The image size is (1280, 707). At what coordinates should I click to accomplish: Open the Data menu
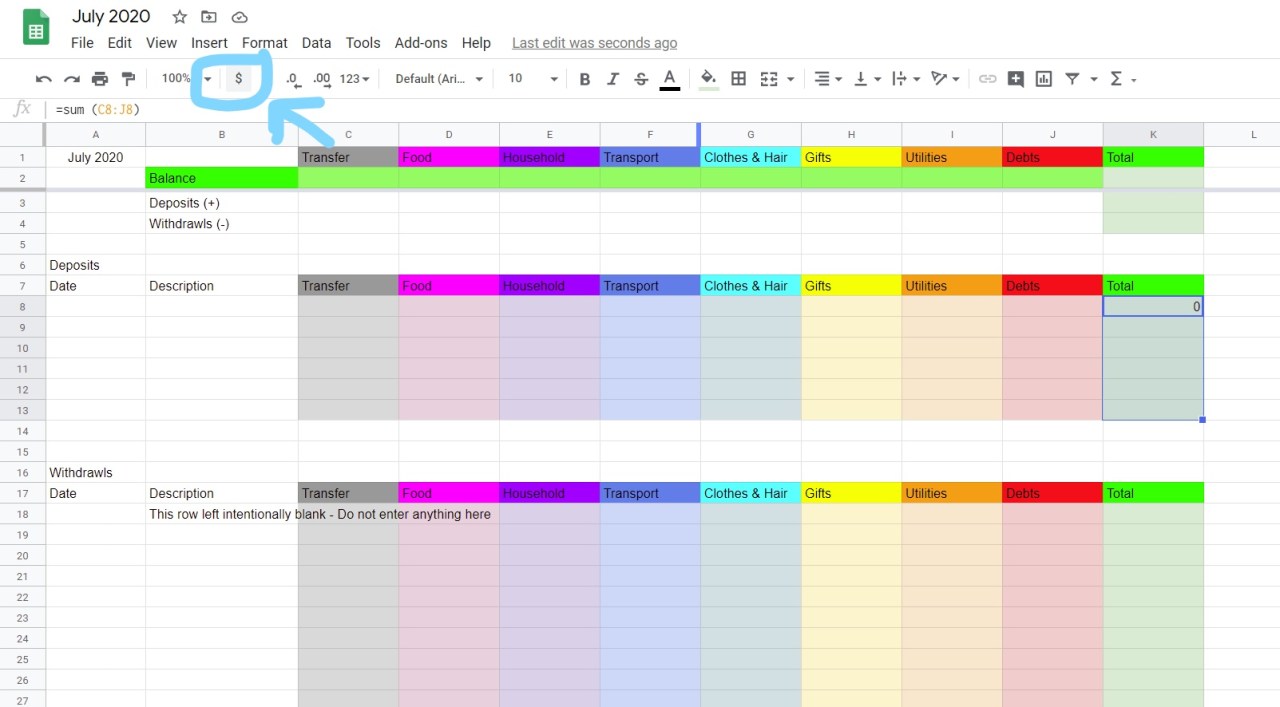(316, 43)
